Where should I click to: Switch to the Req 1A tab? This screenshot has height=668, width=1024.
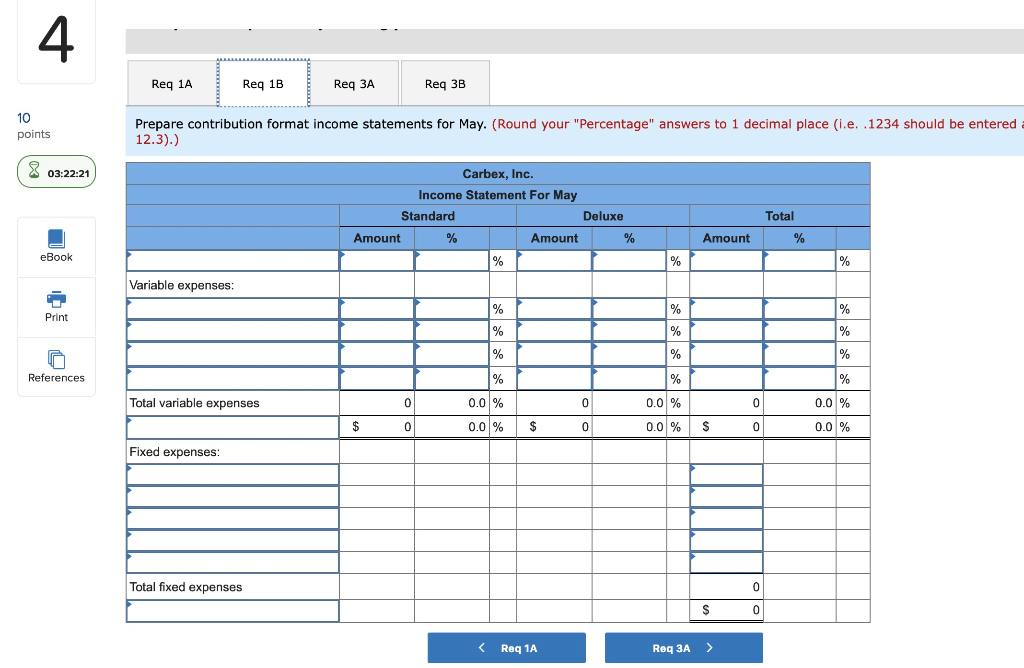point(172,84)
